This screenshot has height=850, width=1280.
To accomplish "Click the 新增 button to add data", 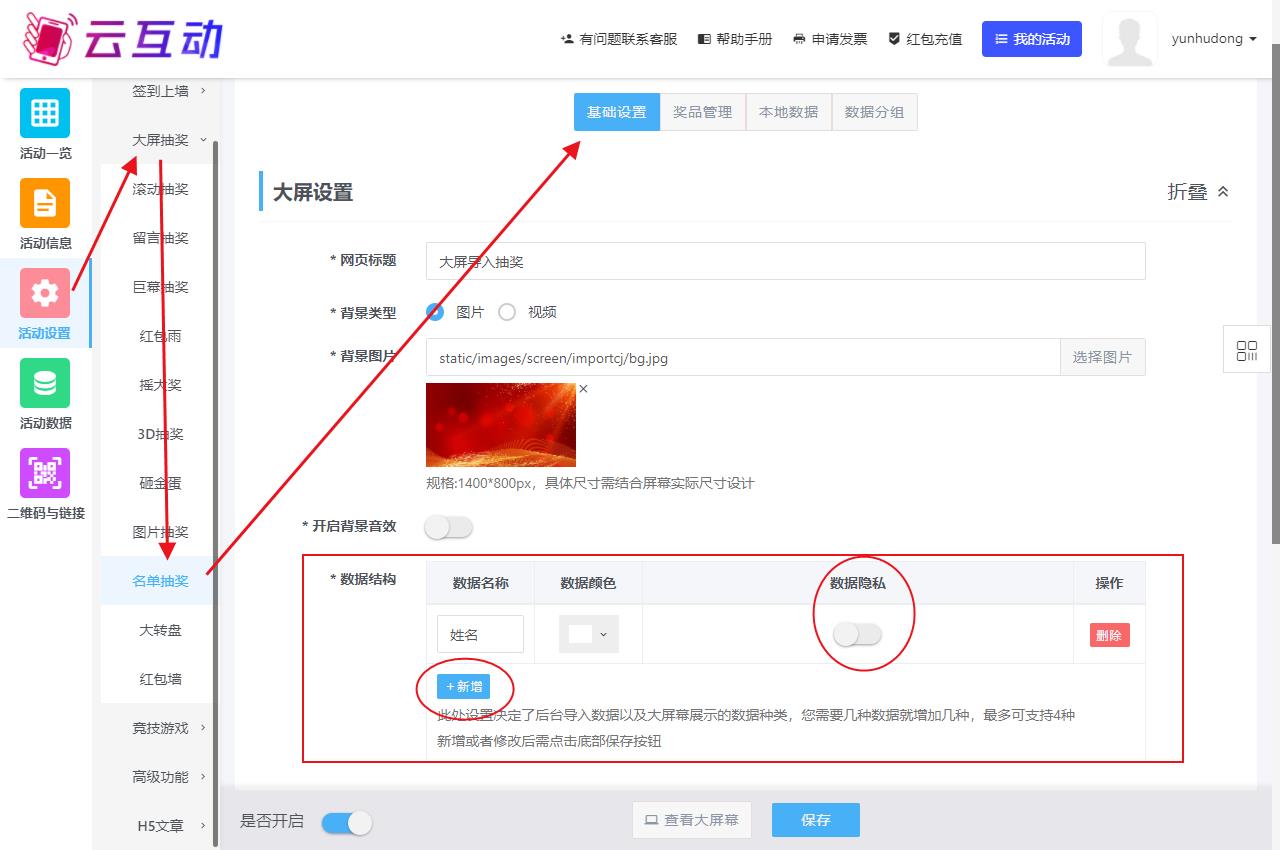I will coord(463,687).
